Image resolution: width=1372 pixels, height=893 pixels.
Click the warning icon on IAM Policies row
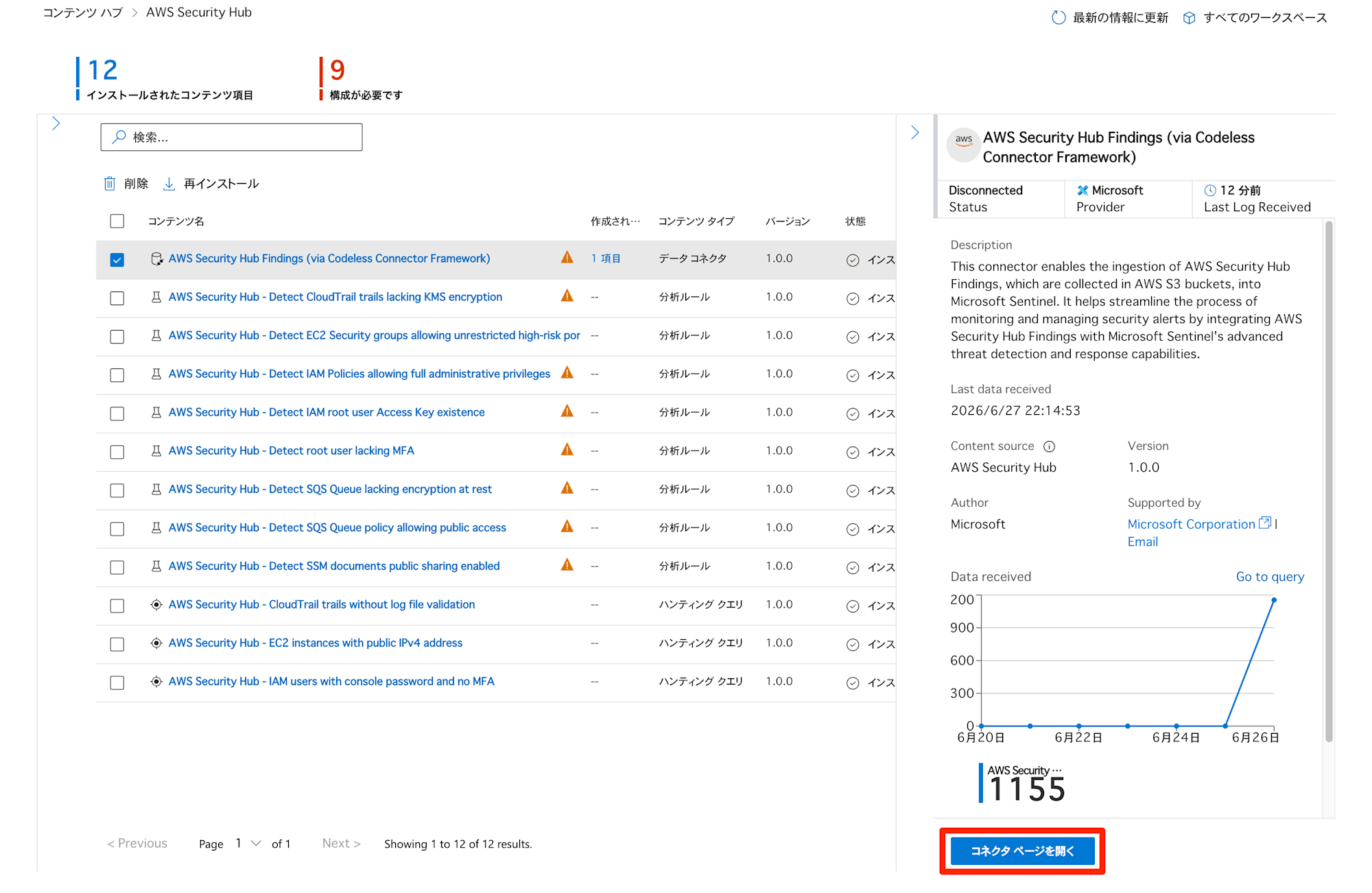click(567, 373)
